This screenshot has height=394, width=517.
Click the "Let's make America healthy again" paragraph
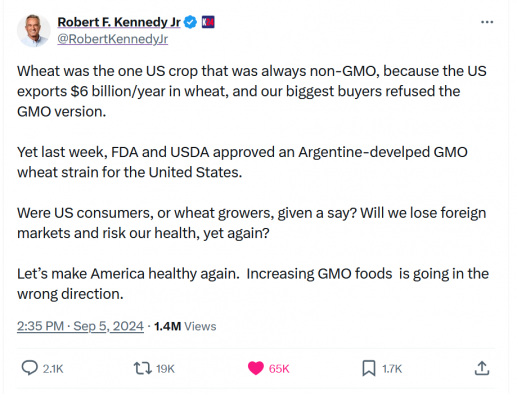[253, 284]
